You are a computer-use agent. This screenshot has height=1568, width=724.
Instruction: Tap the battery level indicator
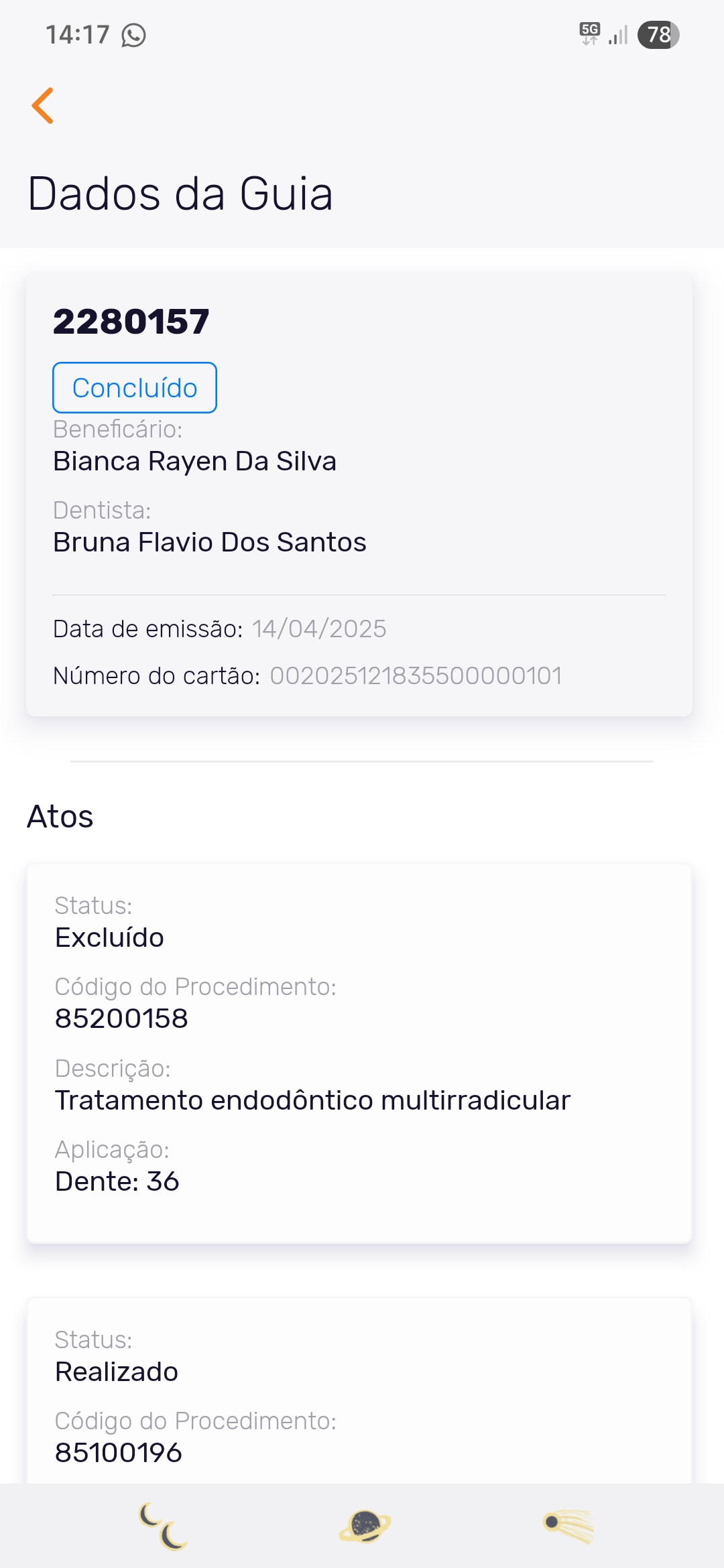[x=658, y=35]
